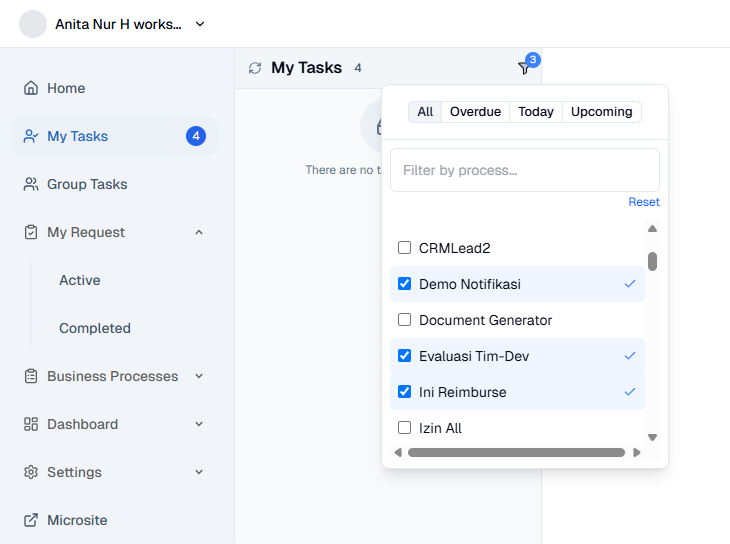
Task: Click the Reset link
Action: pos(643,202)
